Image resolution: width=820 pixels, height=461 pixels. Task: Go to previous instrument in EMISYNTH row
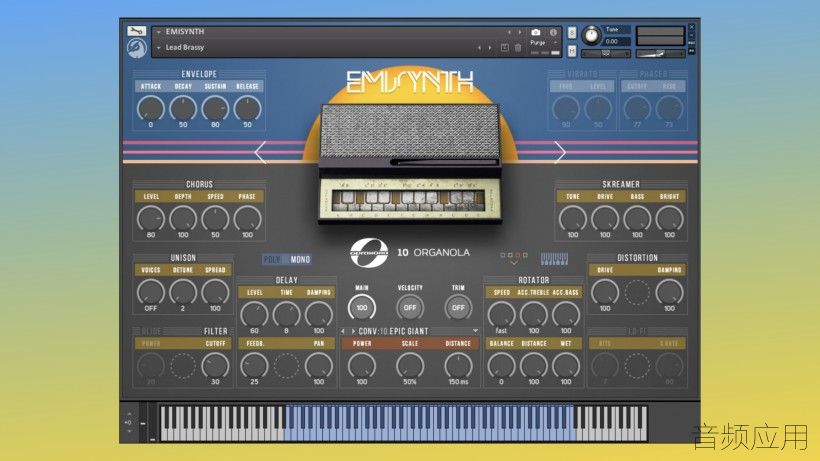click(x=509, y=32)
